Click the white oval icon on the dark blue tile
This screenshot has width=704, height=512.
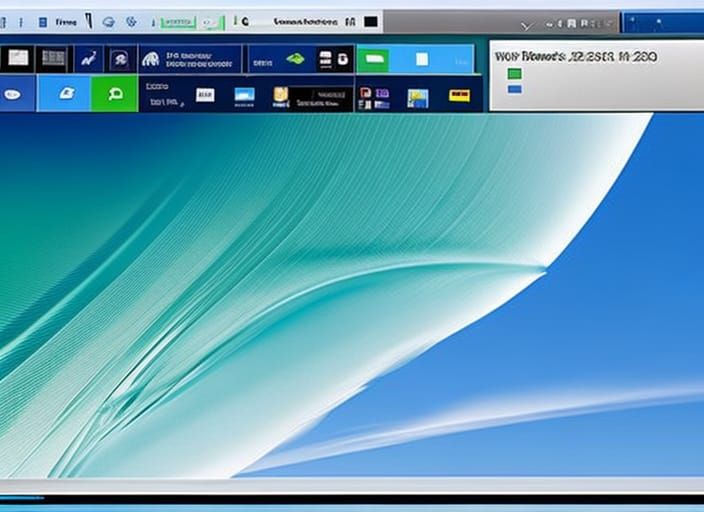14,95
